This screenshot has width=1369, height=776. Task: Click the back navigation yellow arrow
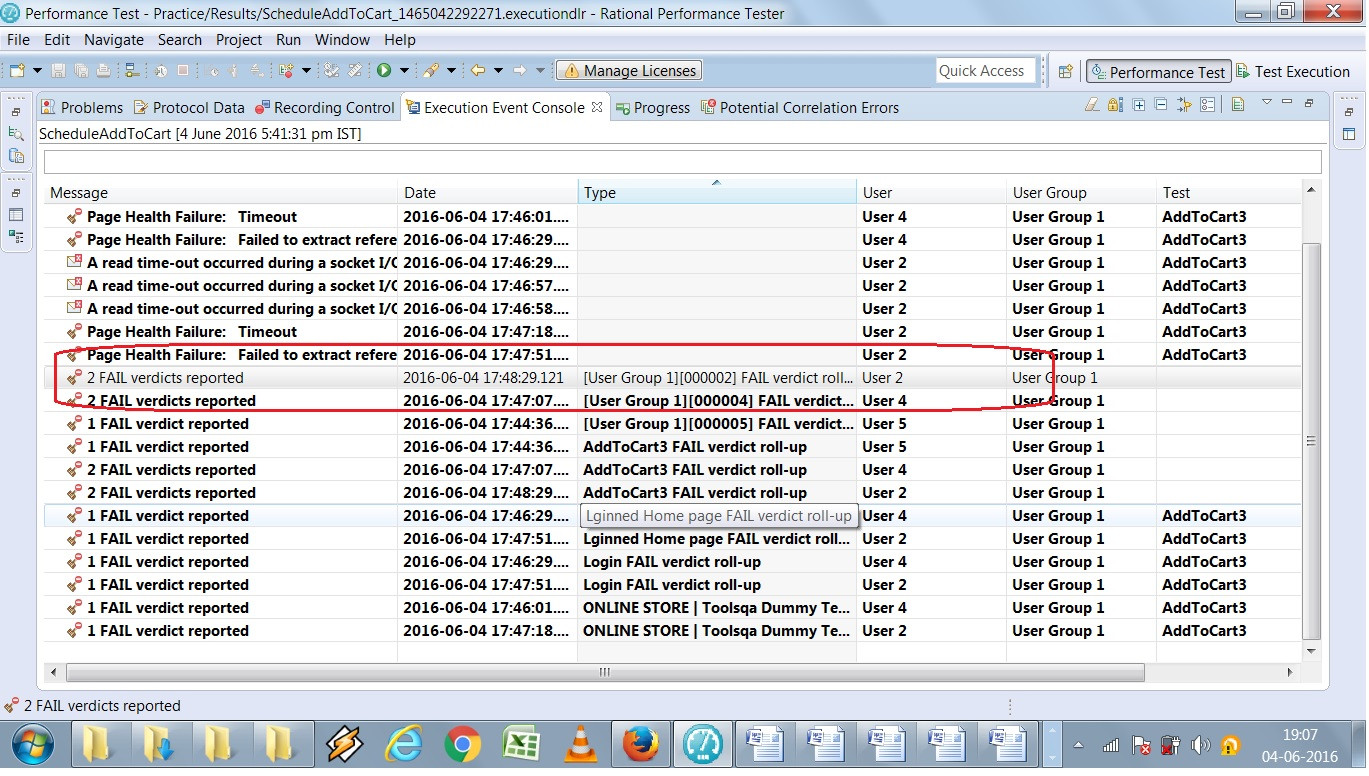(478, 71)
